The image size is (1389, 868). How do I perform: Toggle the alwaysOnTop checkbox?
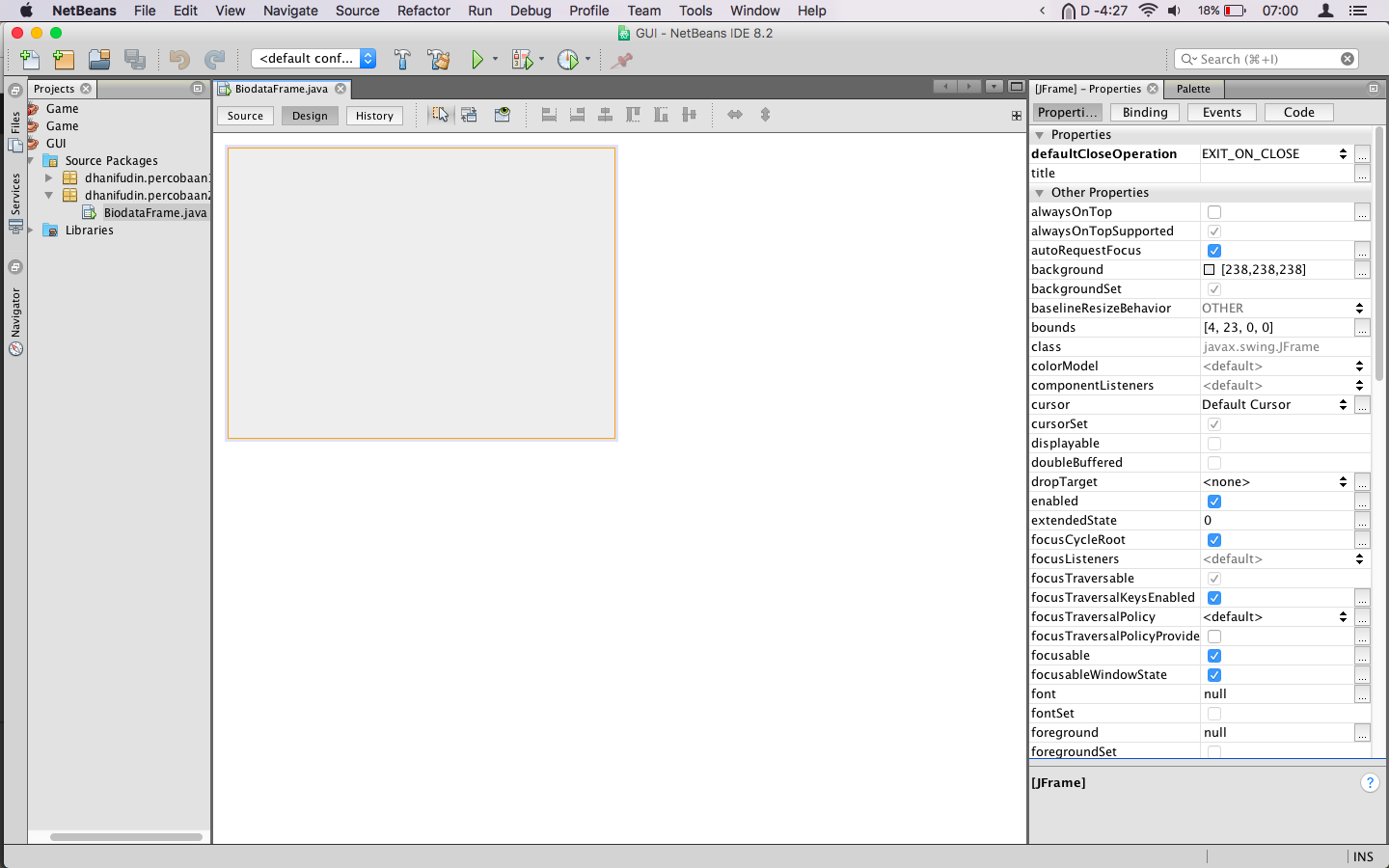tap(1214, 212)
